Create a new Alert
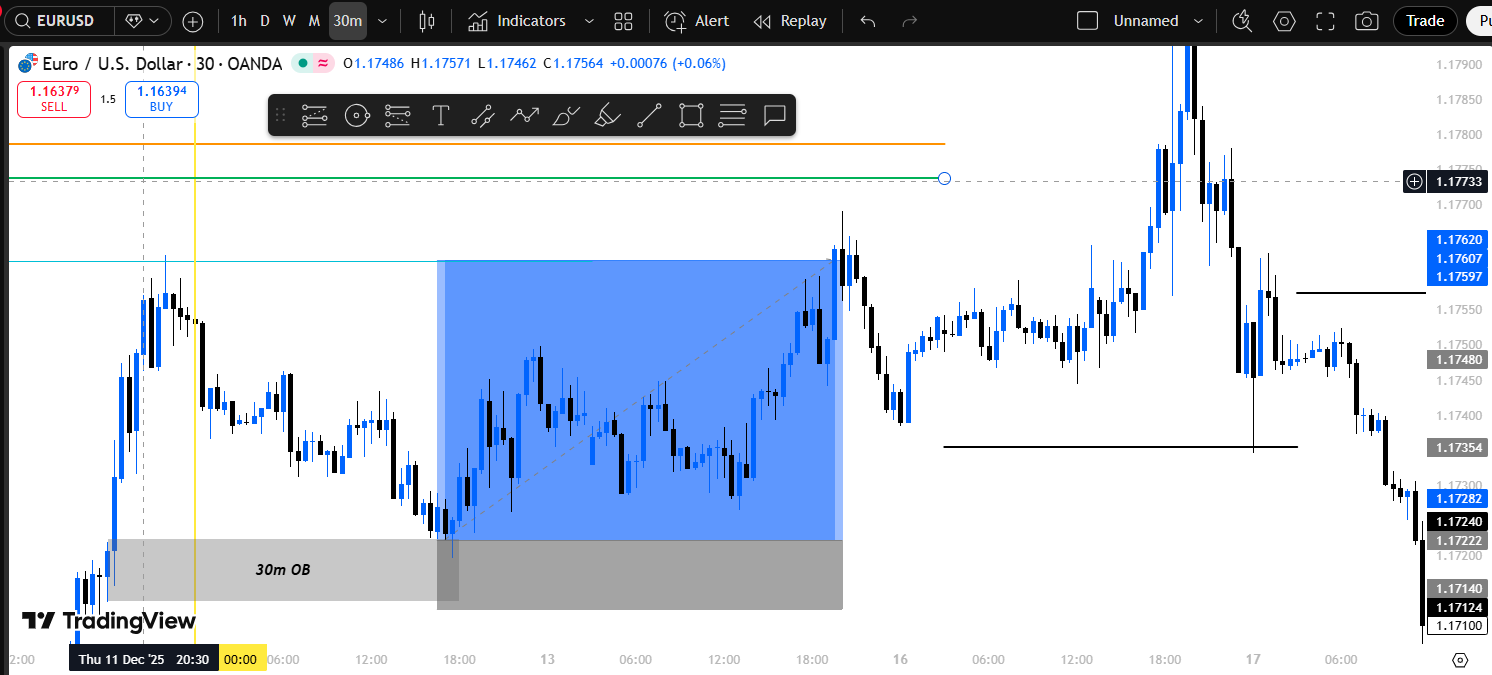Image resolution: width=1492 pixels, height=675 pixels. pos(697,21)
